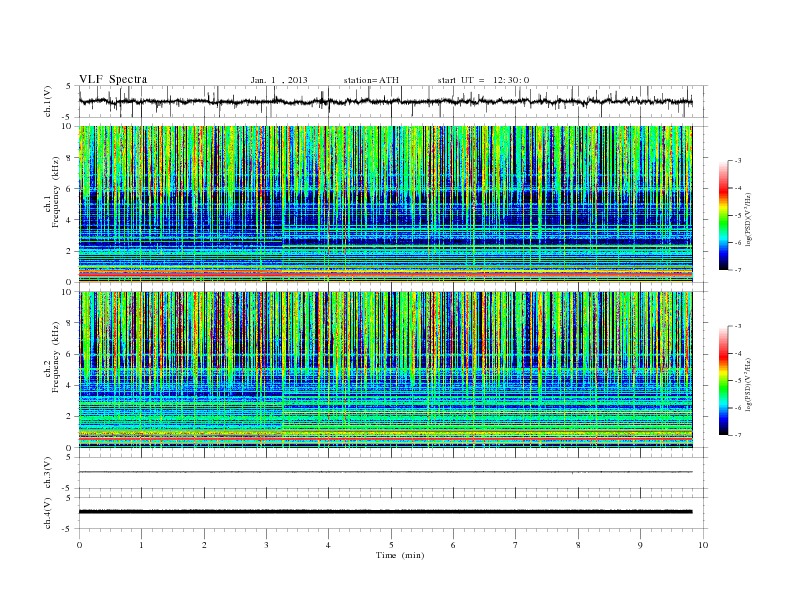
Task: Click inside the ch.1 spectrogram panel
Action: click(x=385, y=204)
